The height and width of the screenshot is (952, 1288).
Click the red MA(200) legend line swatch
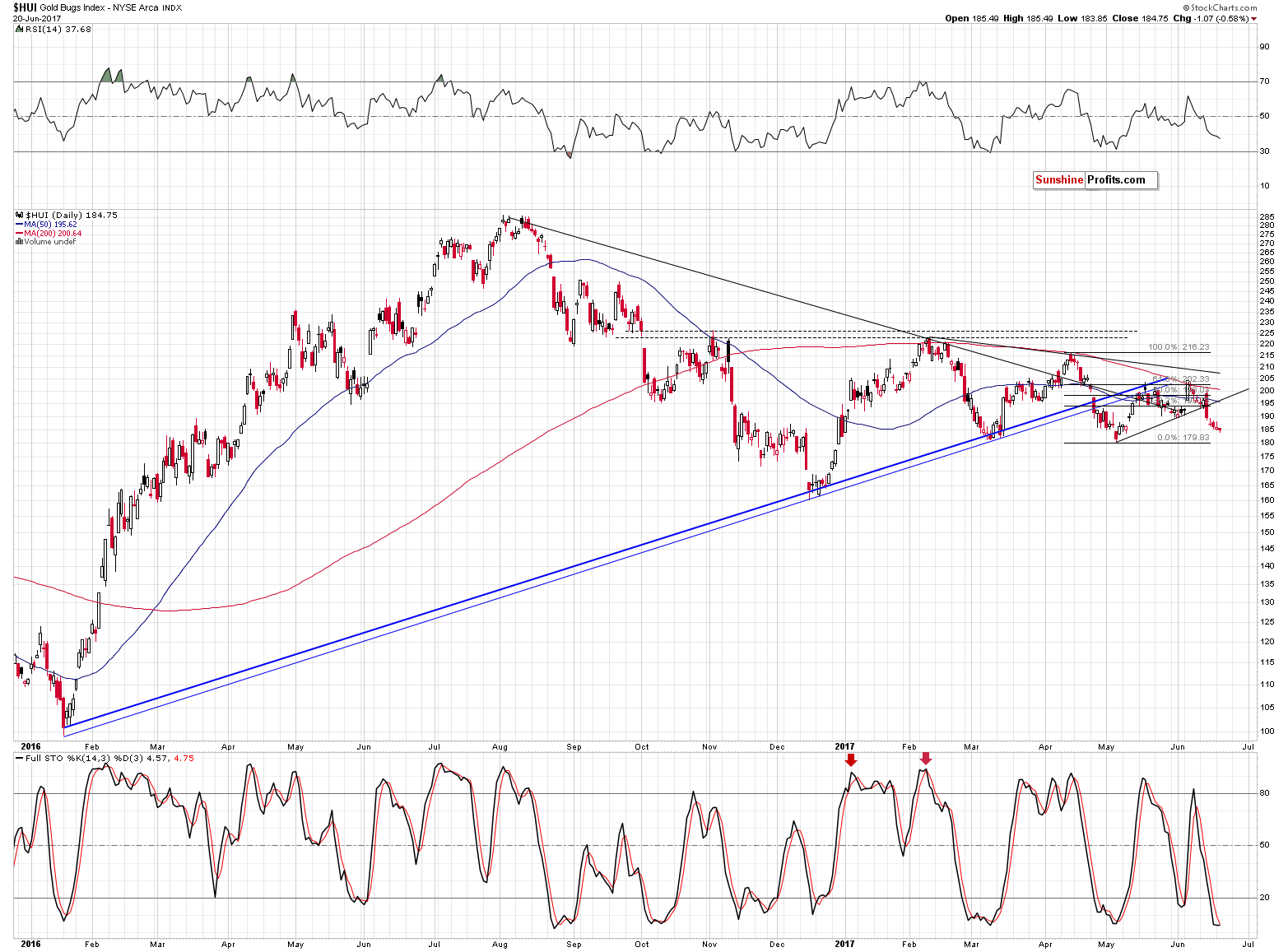(x=20, y=234)
